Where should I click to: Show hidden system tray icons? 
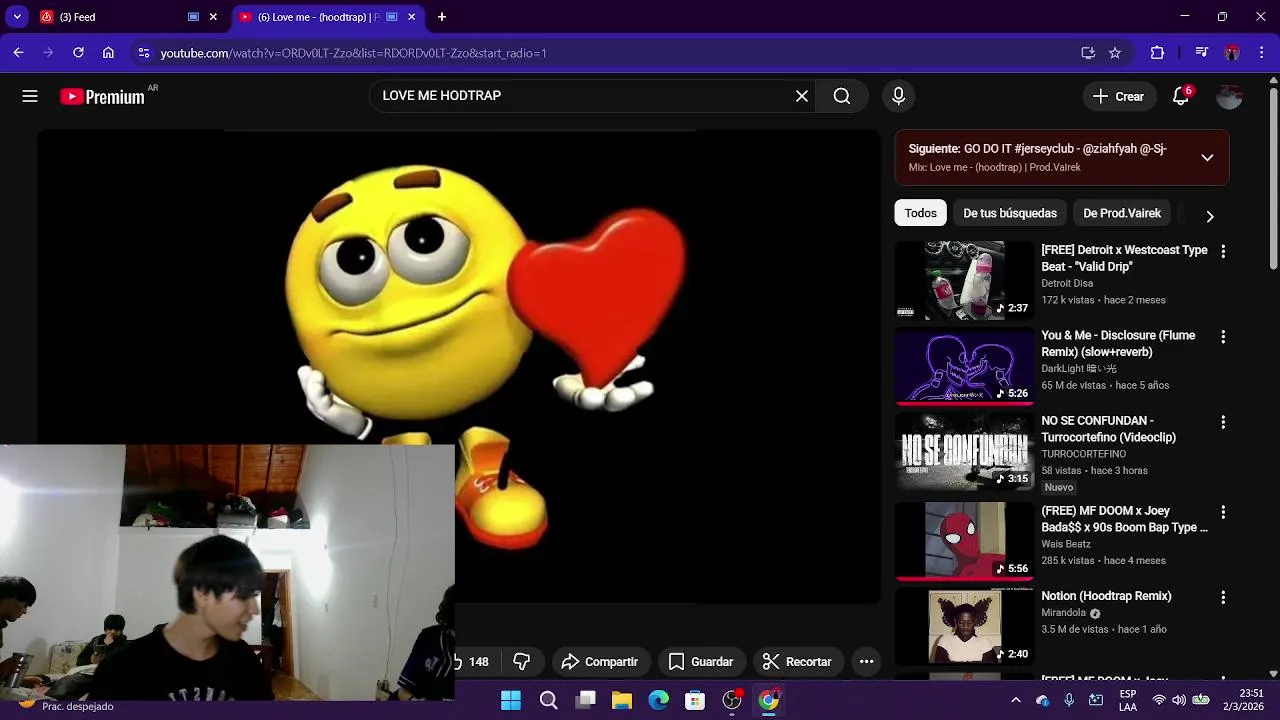coord(1016,700)
